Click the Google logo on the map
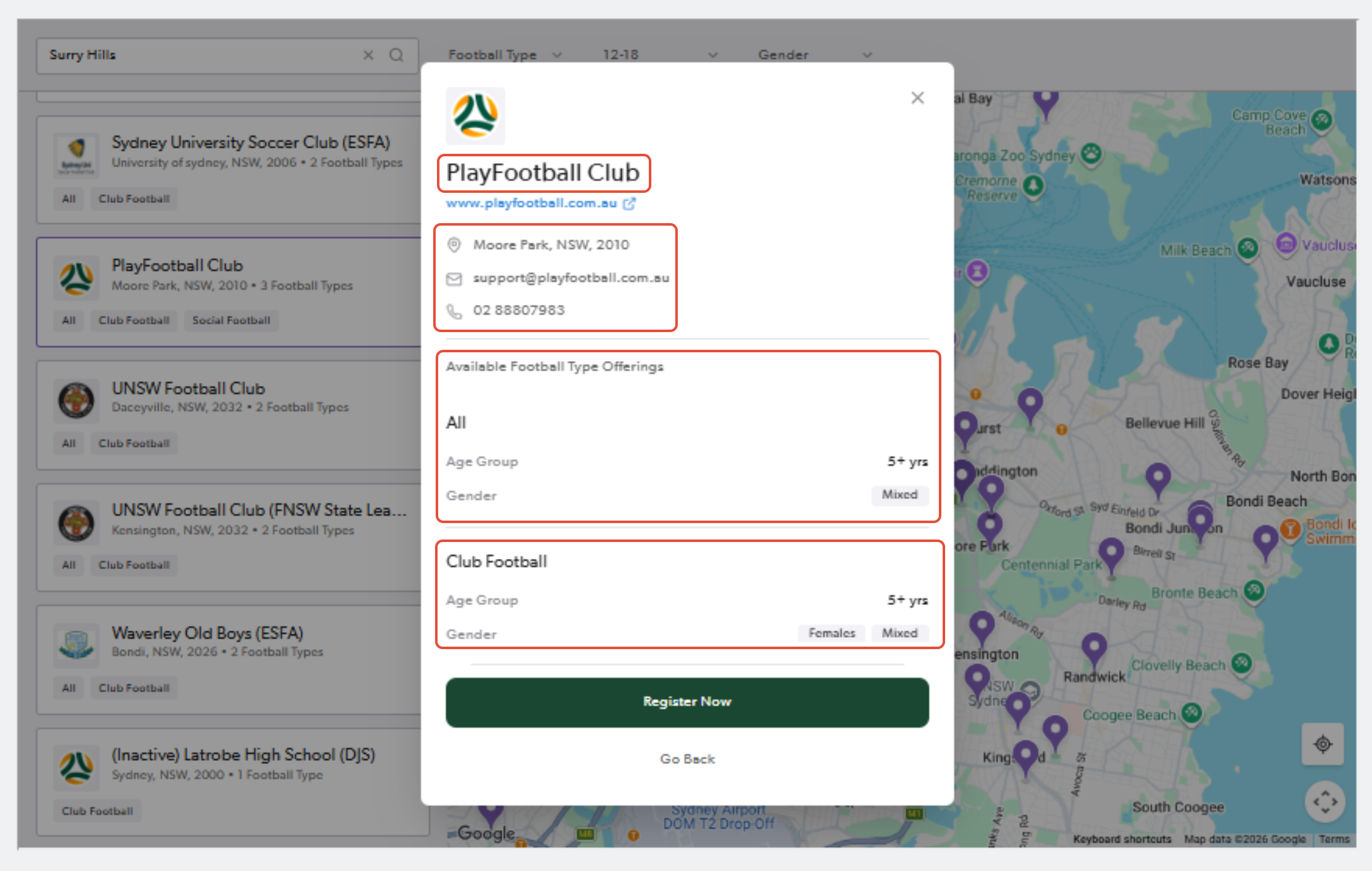The image size is (1372, 871). (x=486, y=833)
